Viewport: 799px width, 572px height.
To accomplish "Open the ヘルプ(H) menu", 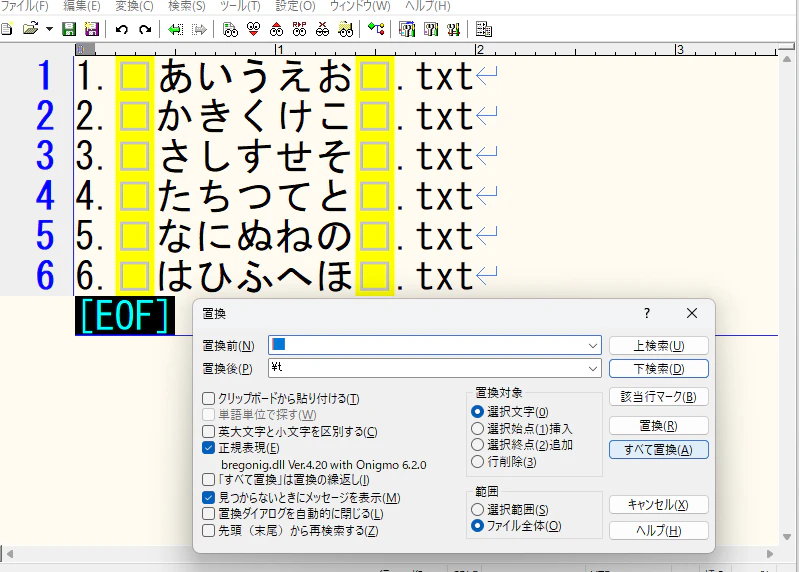I will pos(428,6).
